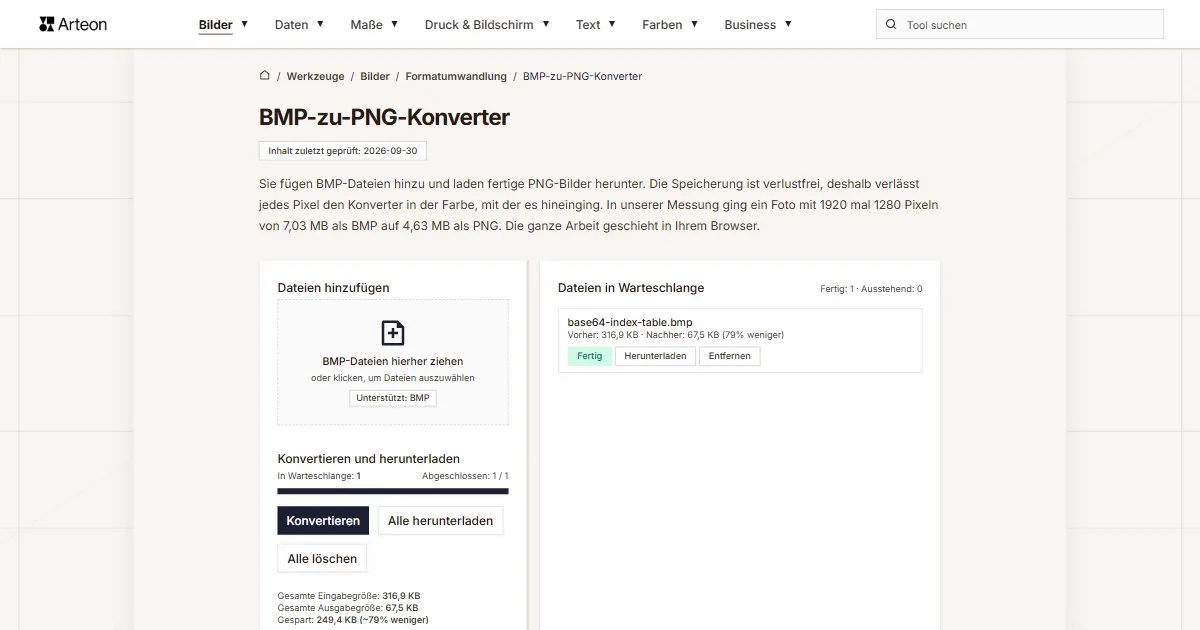
Task: Click the add-file icon in drop zone
Action: coord(393,333)
